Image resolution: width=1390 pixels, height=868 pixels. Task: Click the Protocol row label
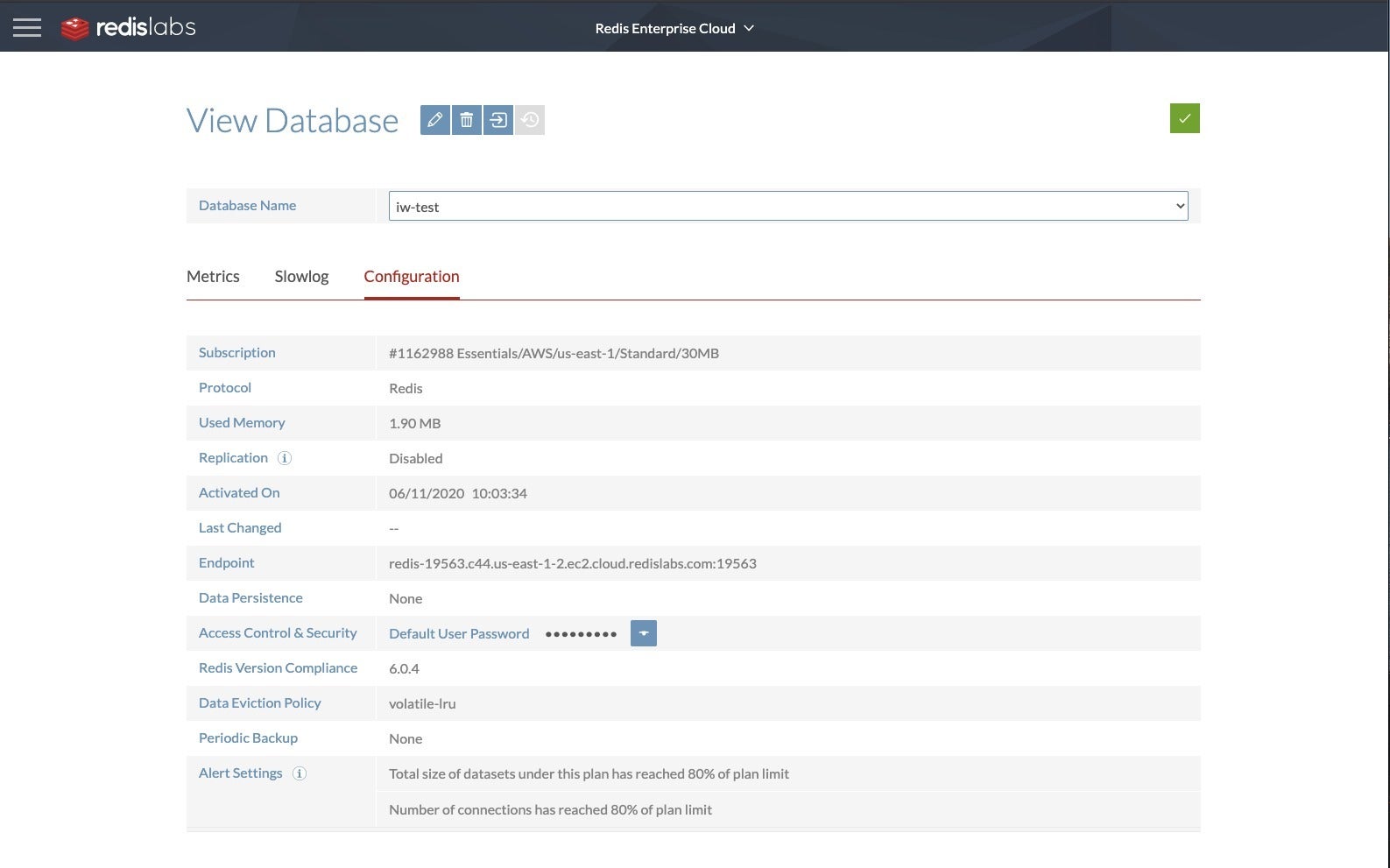tap(225, 387)
